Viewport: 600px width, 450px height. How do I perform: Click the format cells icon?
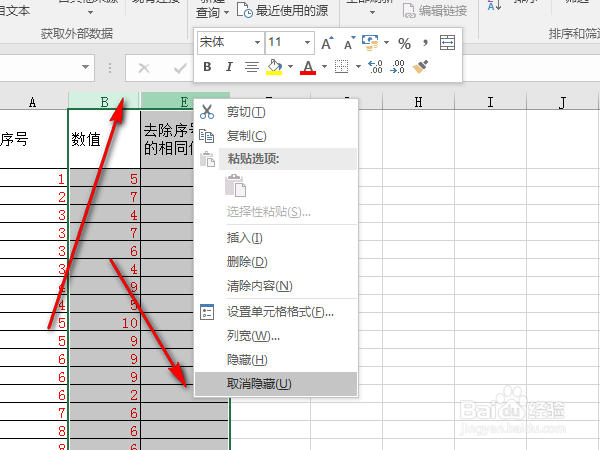coord(207,312)
